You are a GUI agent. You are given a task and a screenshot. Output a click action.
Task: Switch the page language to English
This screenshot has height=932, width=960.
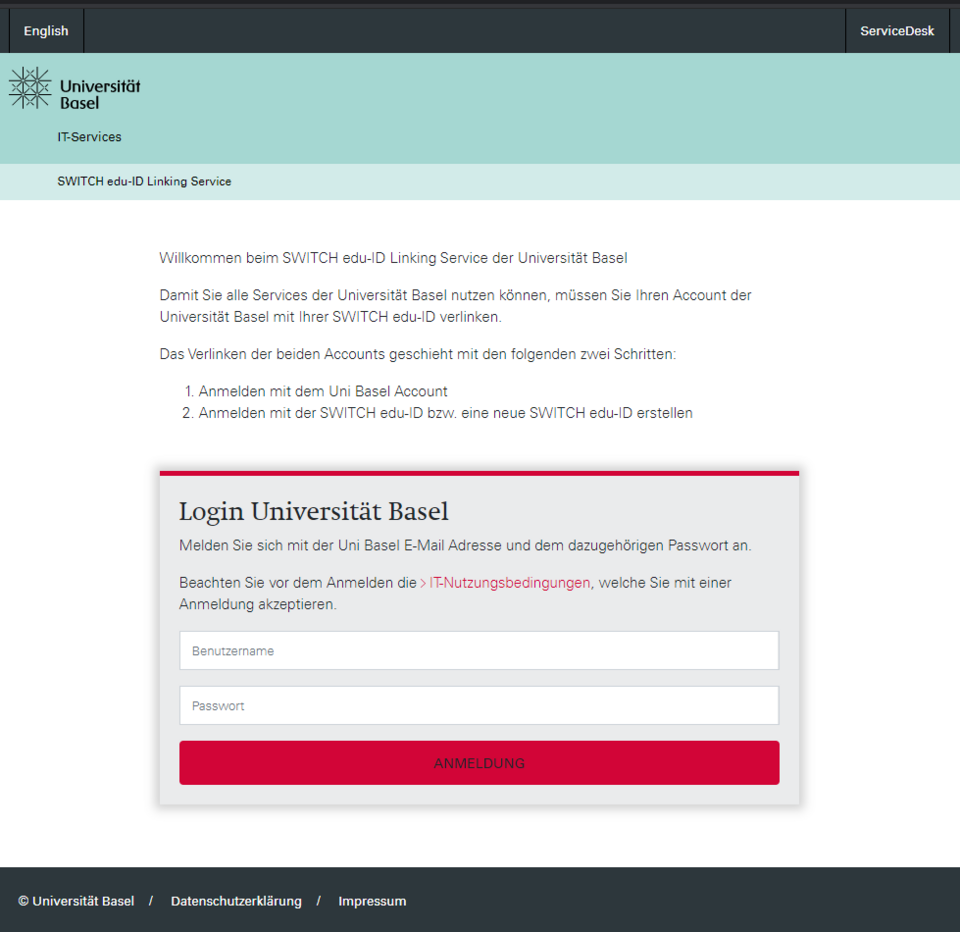coord(46,31)
